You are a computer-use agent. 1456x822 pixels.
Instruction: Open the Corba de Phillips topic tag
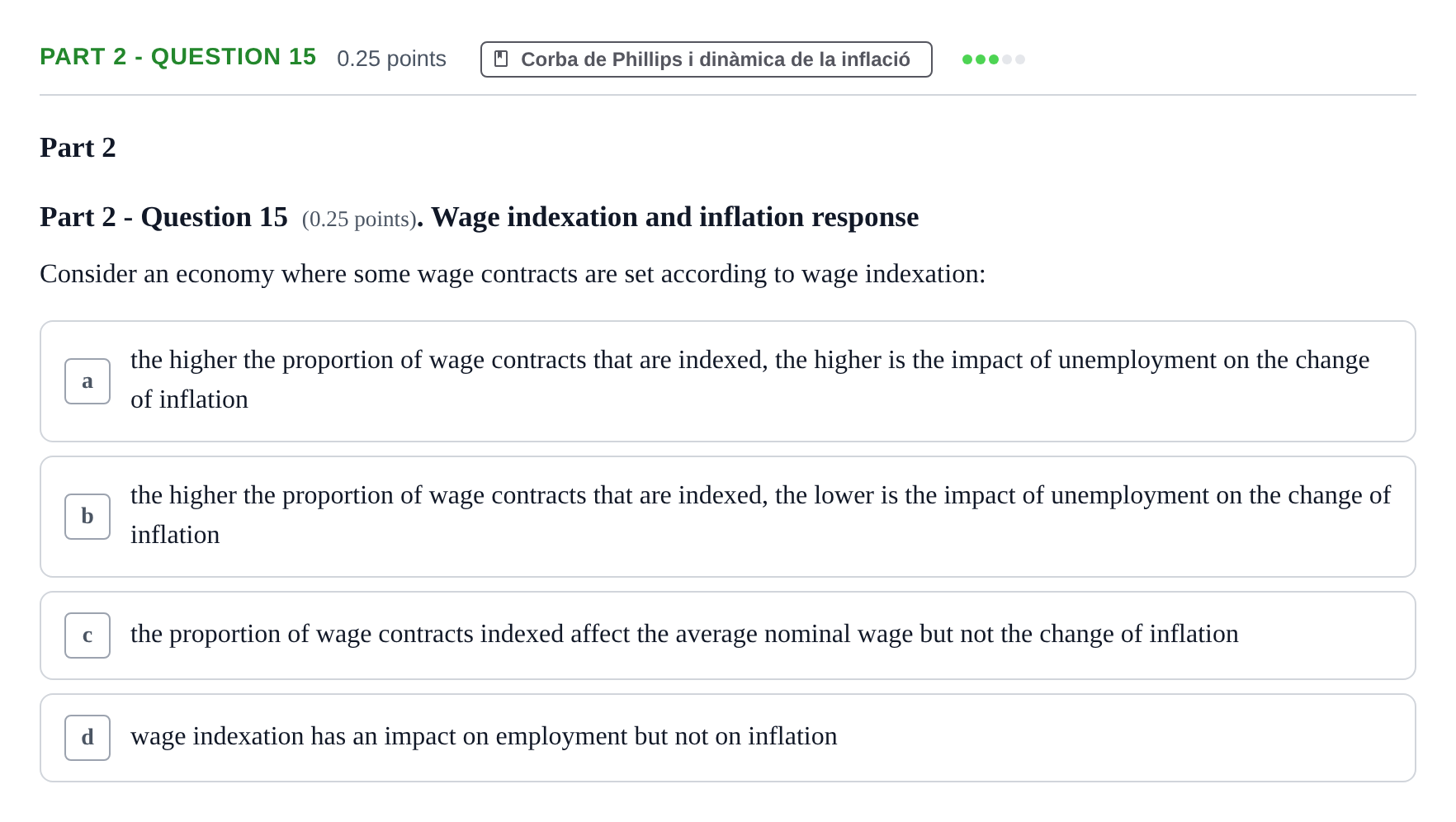[707, 59]
